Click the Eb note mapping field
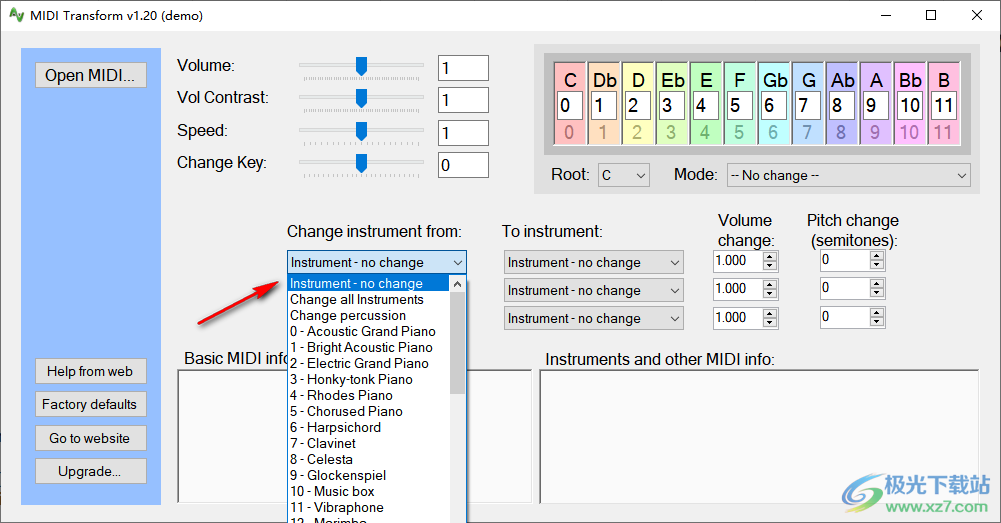Viewport: 1001px width, 523px height. pos(672,105)
